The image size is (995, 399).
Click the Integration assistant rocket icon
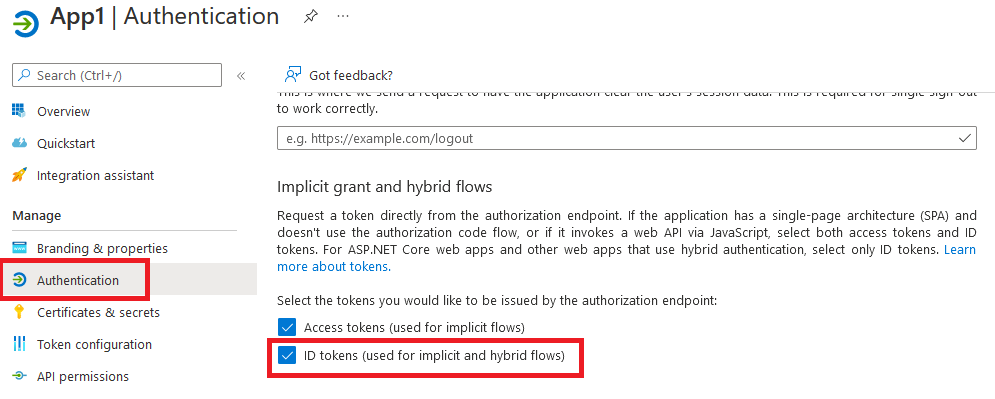tap(19, 175)
